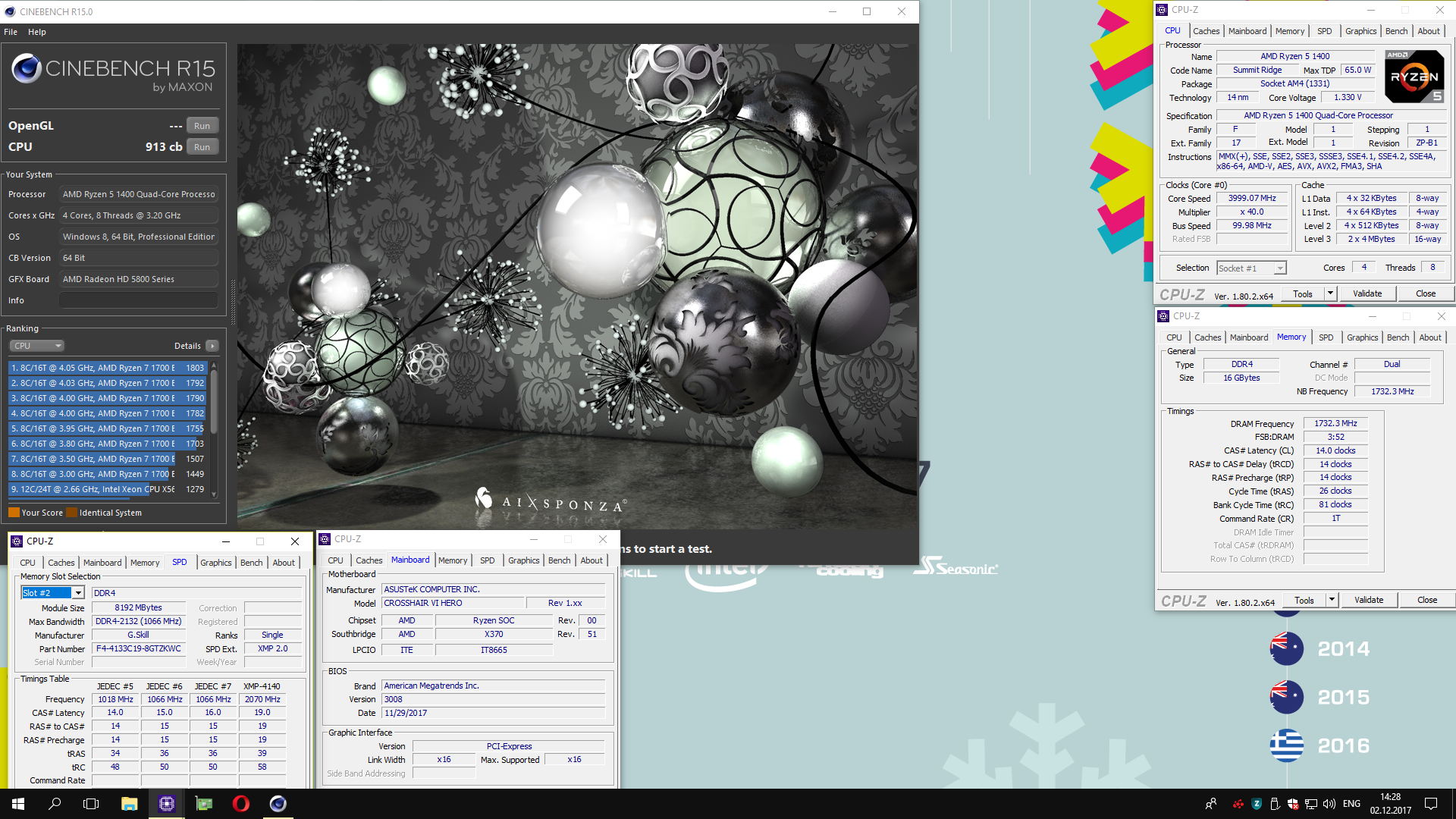
Task: Open teal Z shield tray icon
Action: (x=1257, y=804)
